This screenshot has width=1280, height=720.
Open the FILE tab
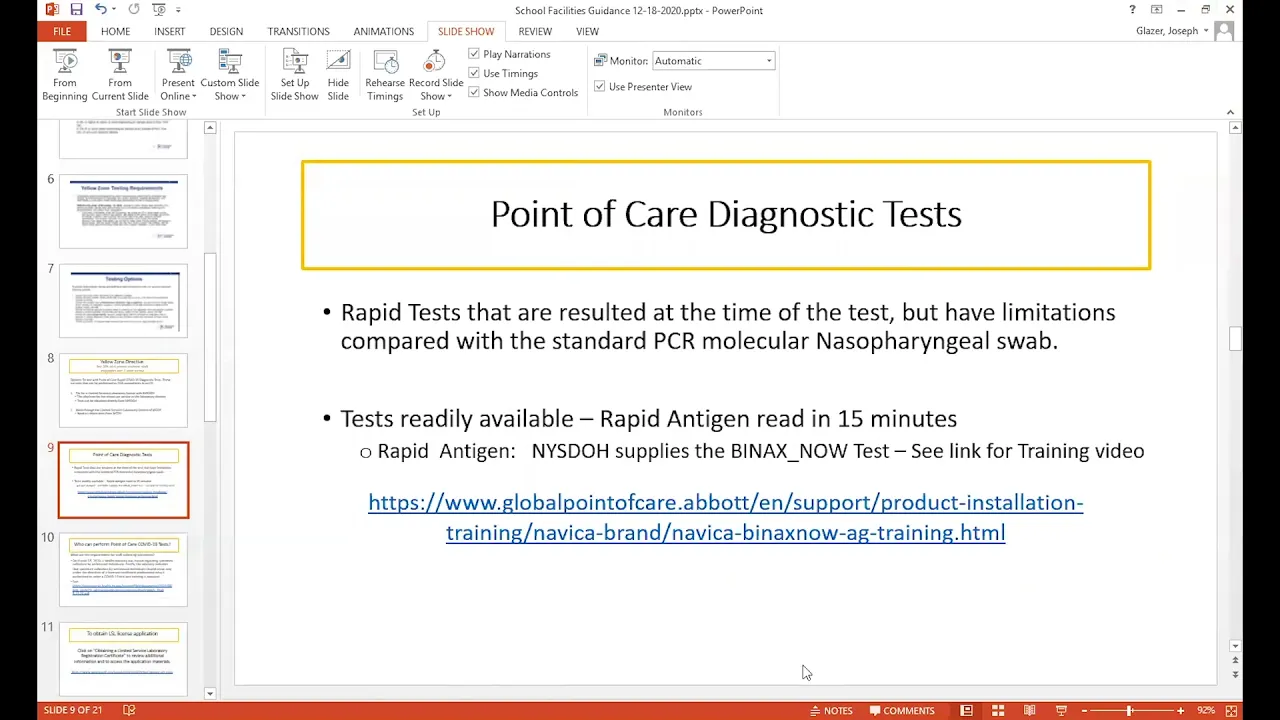tap(62, 31)
